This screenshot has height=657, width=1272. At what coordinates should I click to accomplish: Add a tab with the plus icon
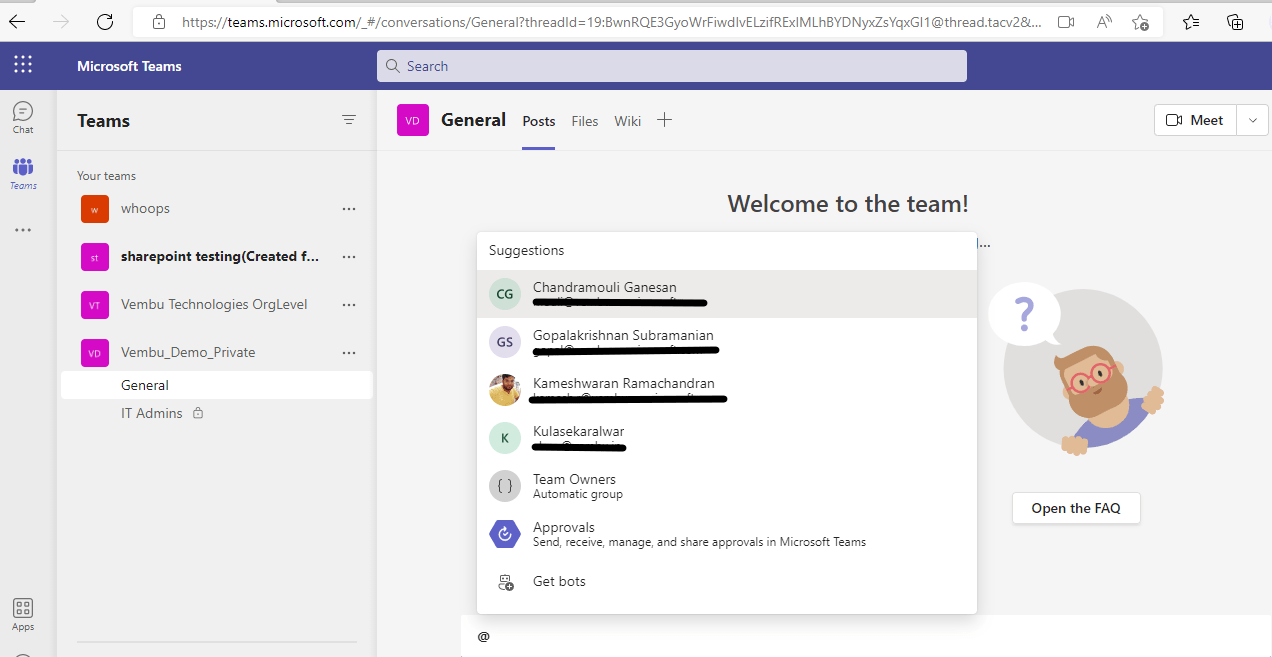coord(664,120)
